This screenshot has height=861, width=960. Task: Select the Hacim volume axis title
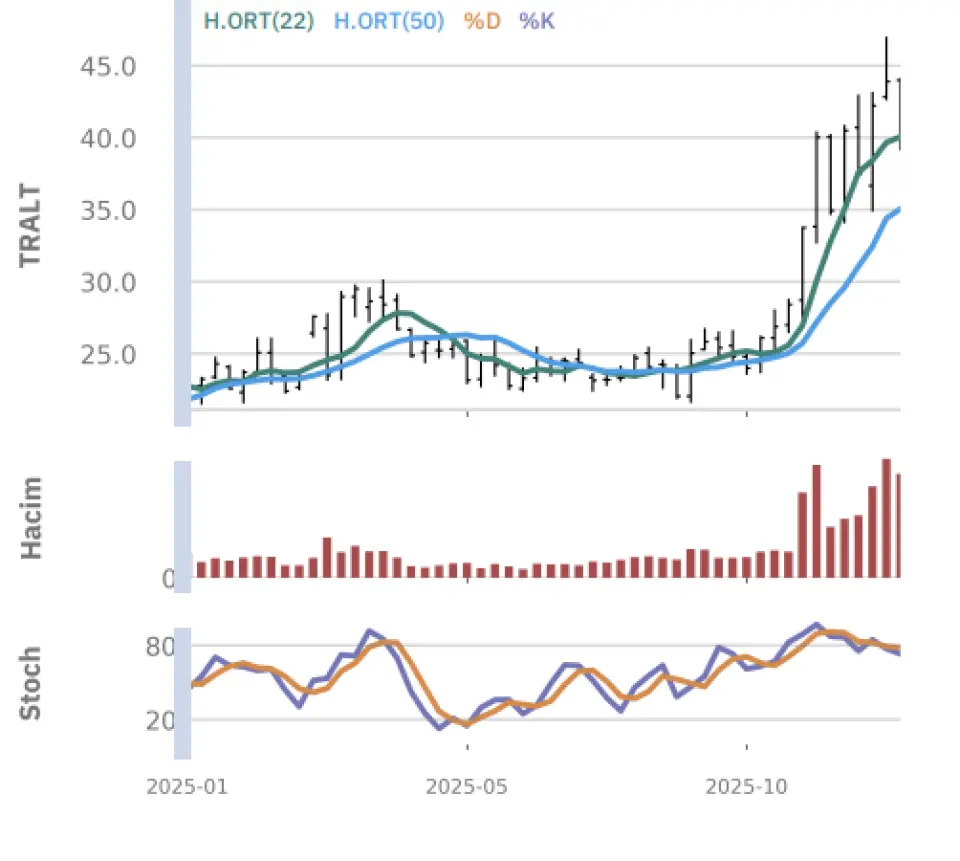[31, 518]
